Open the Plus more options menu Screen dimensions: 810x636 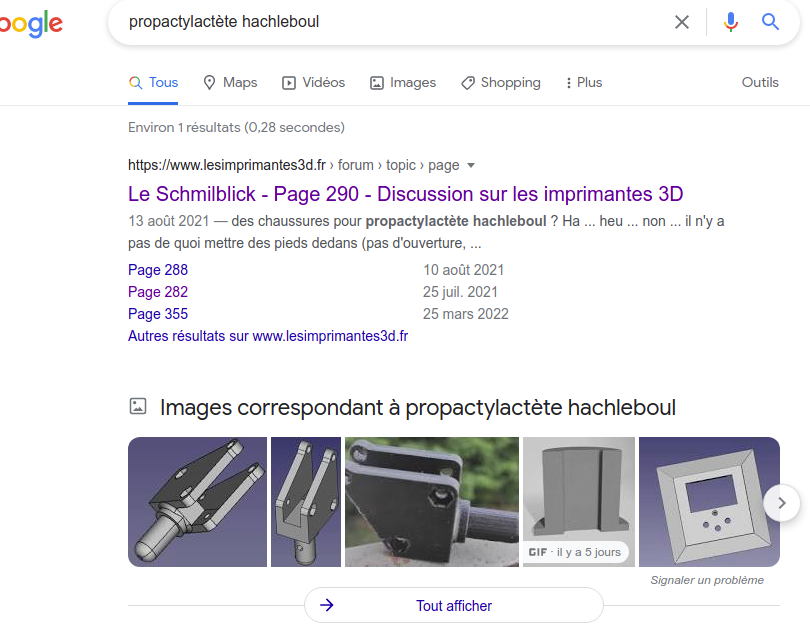(x=584, y=83)
